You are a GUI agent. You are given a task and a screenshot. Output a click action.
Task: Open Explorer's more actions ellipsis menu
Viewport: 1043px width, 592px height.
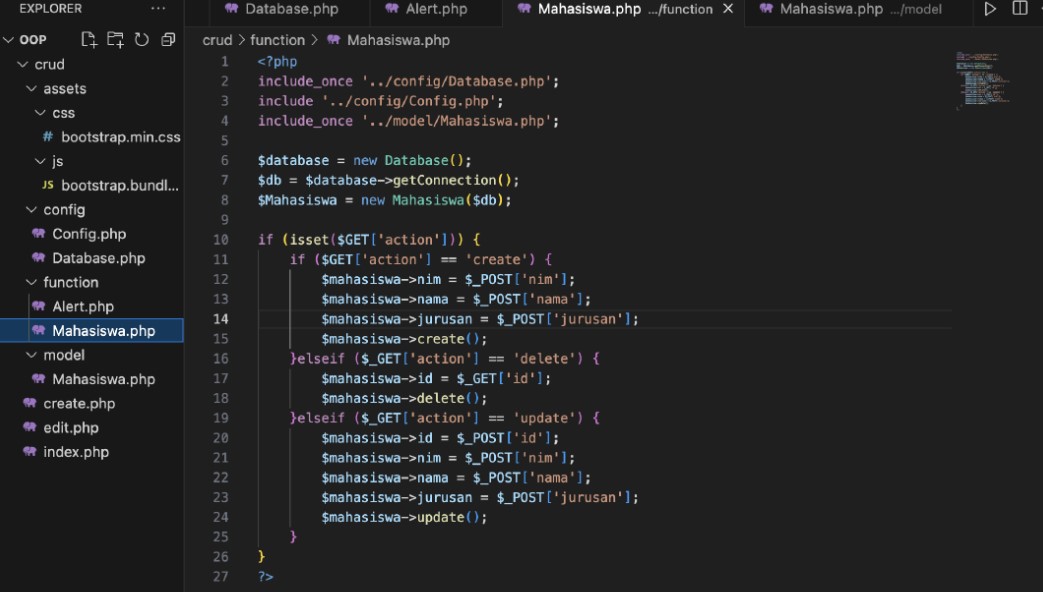(158, 9)
